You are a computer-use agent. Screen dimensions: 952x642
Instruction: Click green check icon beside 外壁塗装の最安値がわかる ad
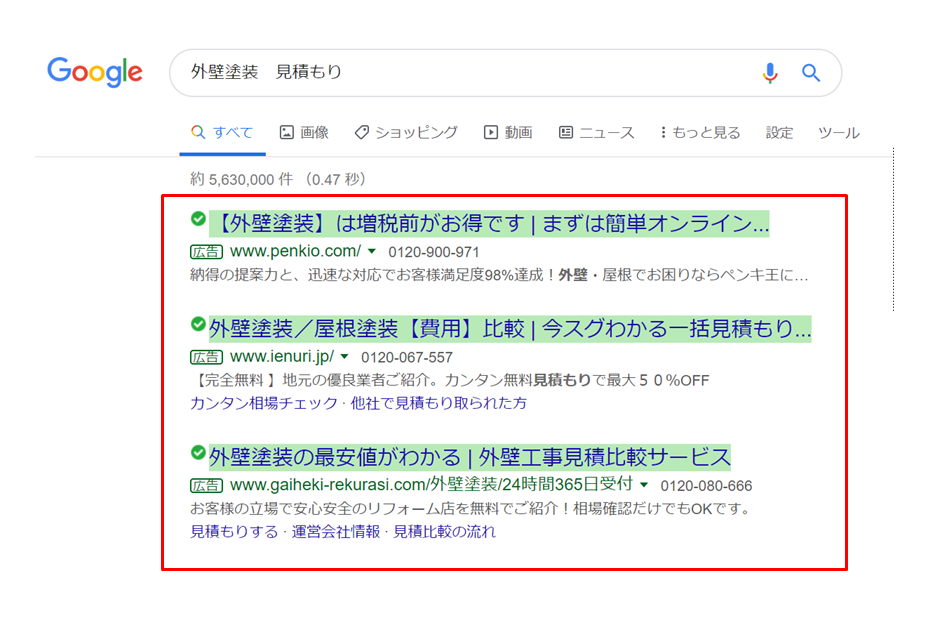198,452
